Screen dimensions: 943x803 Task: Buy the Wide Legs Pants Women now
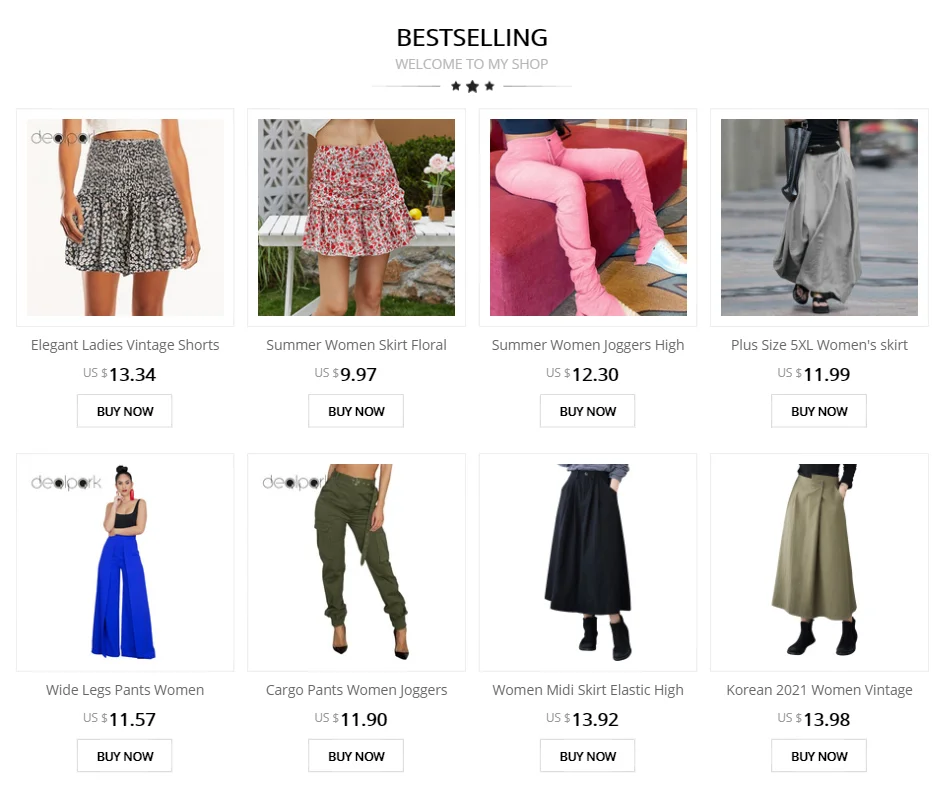[x=124, y=756]
